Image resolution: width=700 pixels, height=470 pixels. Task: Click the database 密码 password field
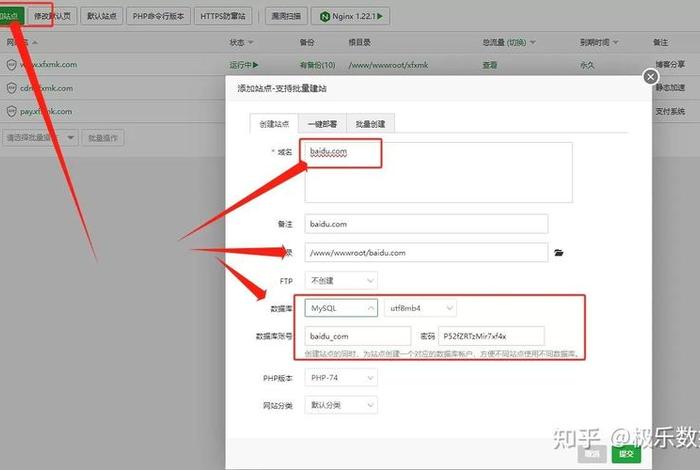pos(492,336)
